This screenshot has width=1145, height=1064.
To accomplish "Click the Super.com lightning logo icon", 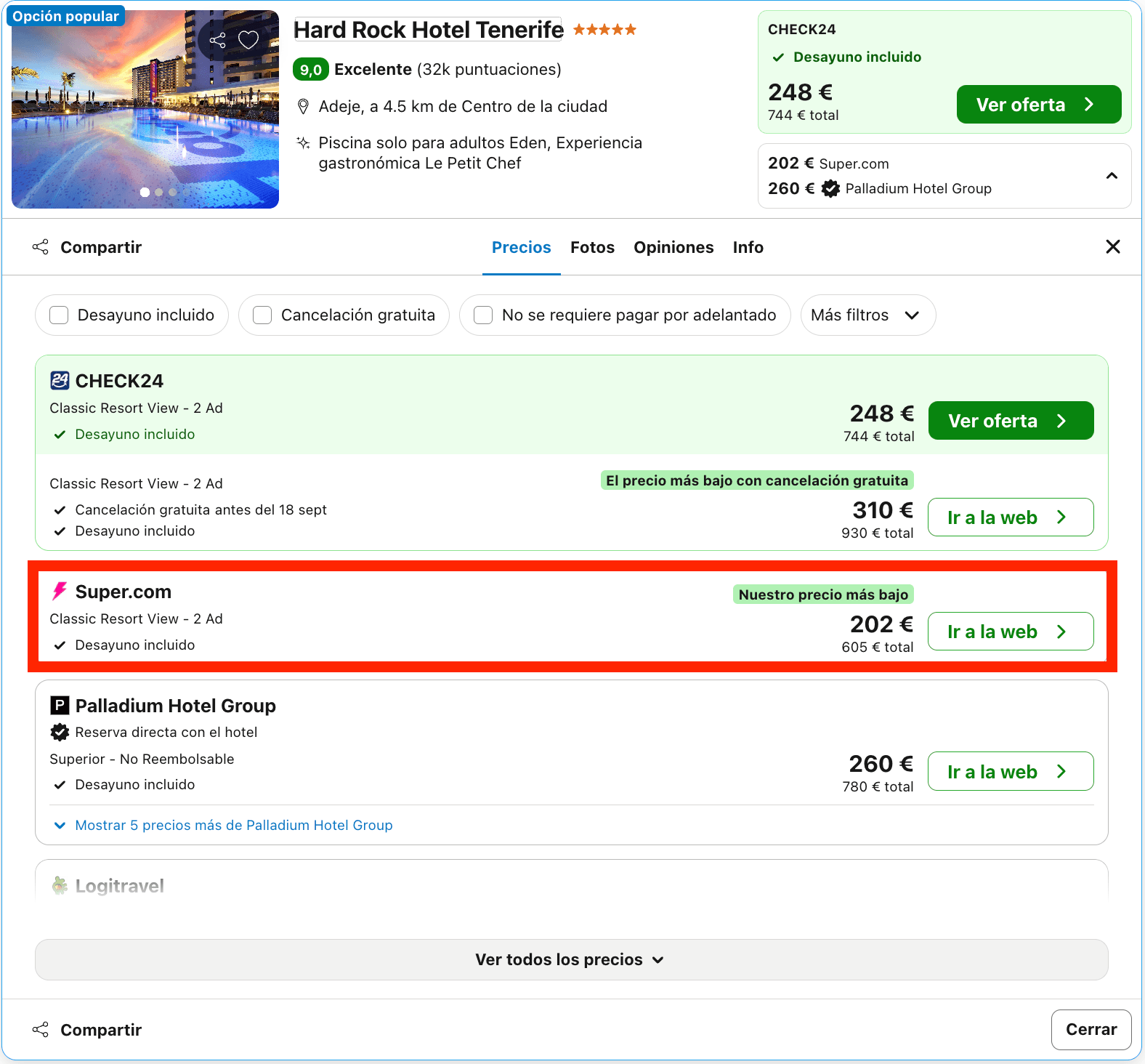I will click(x=60, y=591).
